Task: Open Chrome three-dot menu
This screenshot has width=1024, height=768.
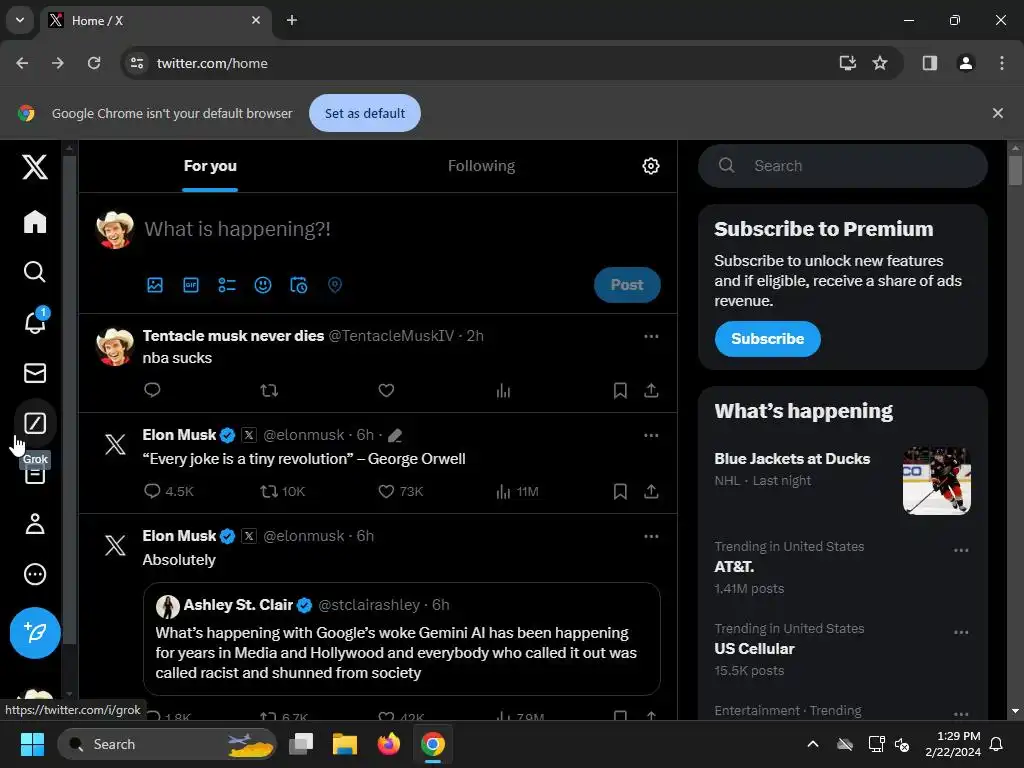Action: [x=1001, y=63]
